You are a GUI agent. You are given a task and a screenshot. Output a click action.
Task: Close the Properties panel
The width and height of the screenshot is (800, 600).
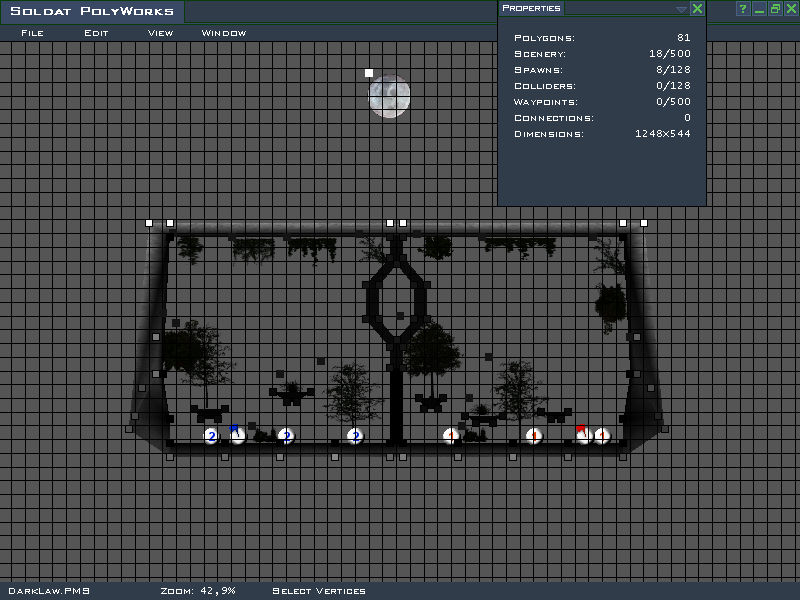pyautogui.click(x=697, y=9)
